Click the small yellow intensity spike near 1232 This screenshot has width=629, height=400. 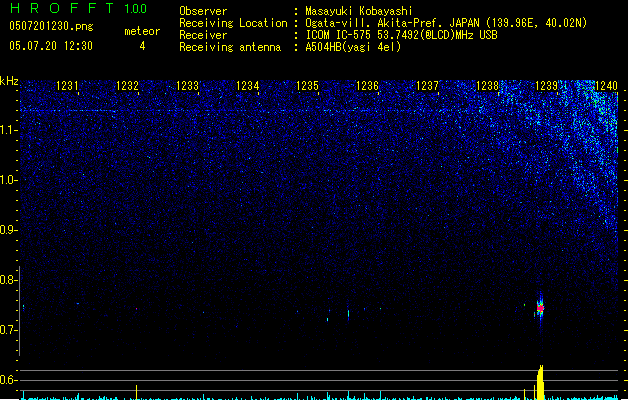coord(136,392)
